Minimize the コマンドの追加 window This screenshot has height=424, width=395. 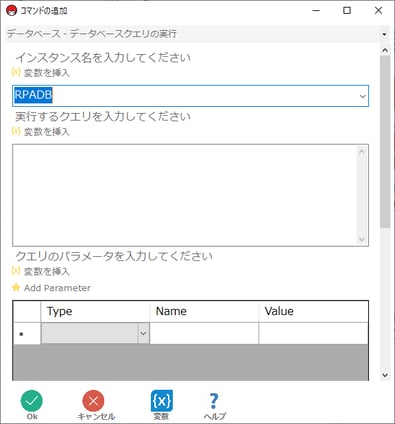click(316, 11)
